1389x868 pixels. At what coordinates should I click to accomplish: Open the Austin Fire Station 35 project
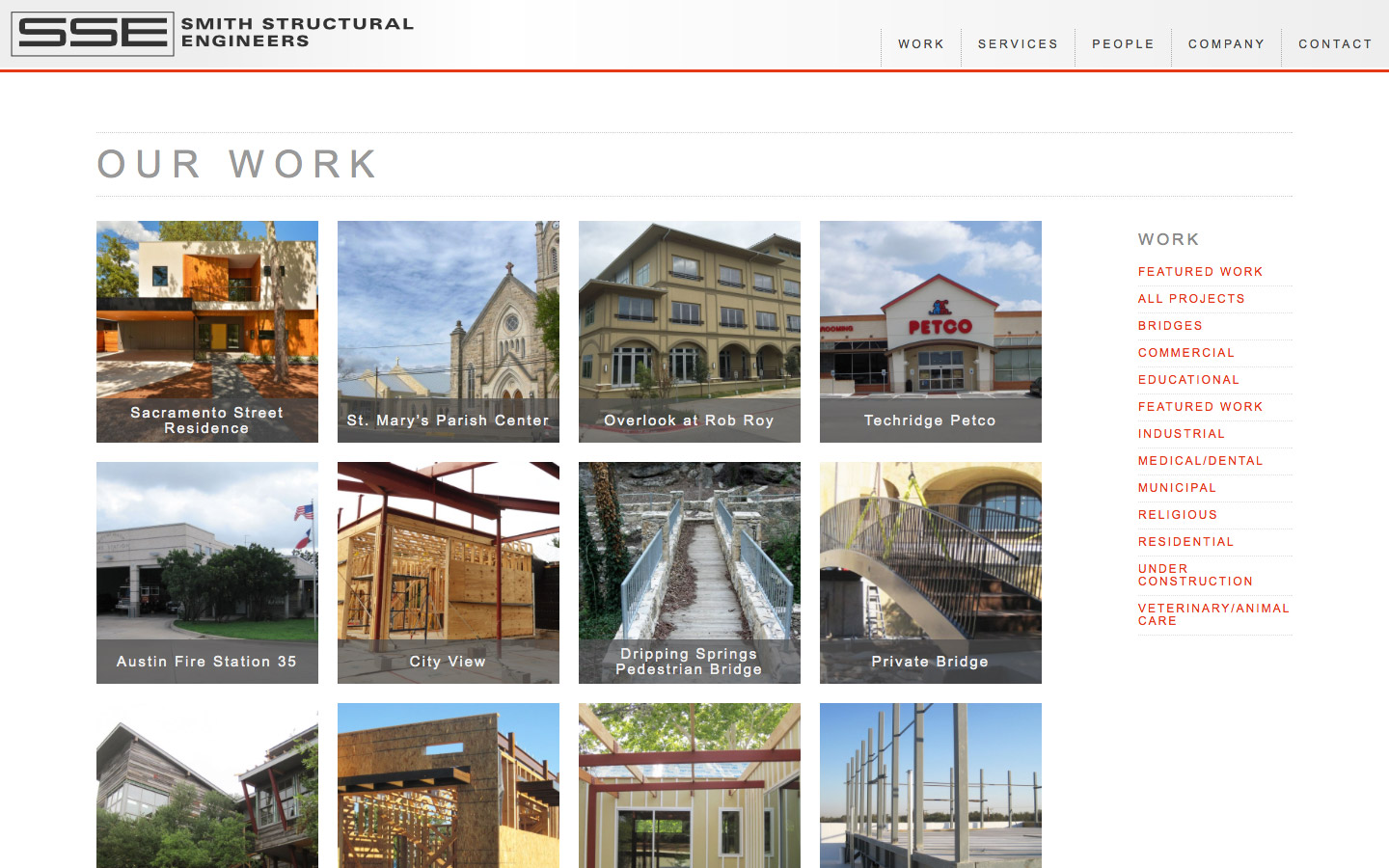pos(207,573)
